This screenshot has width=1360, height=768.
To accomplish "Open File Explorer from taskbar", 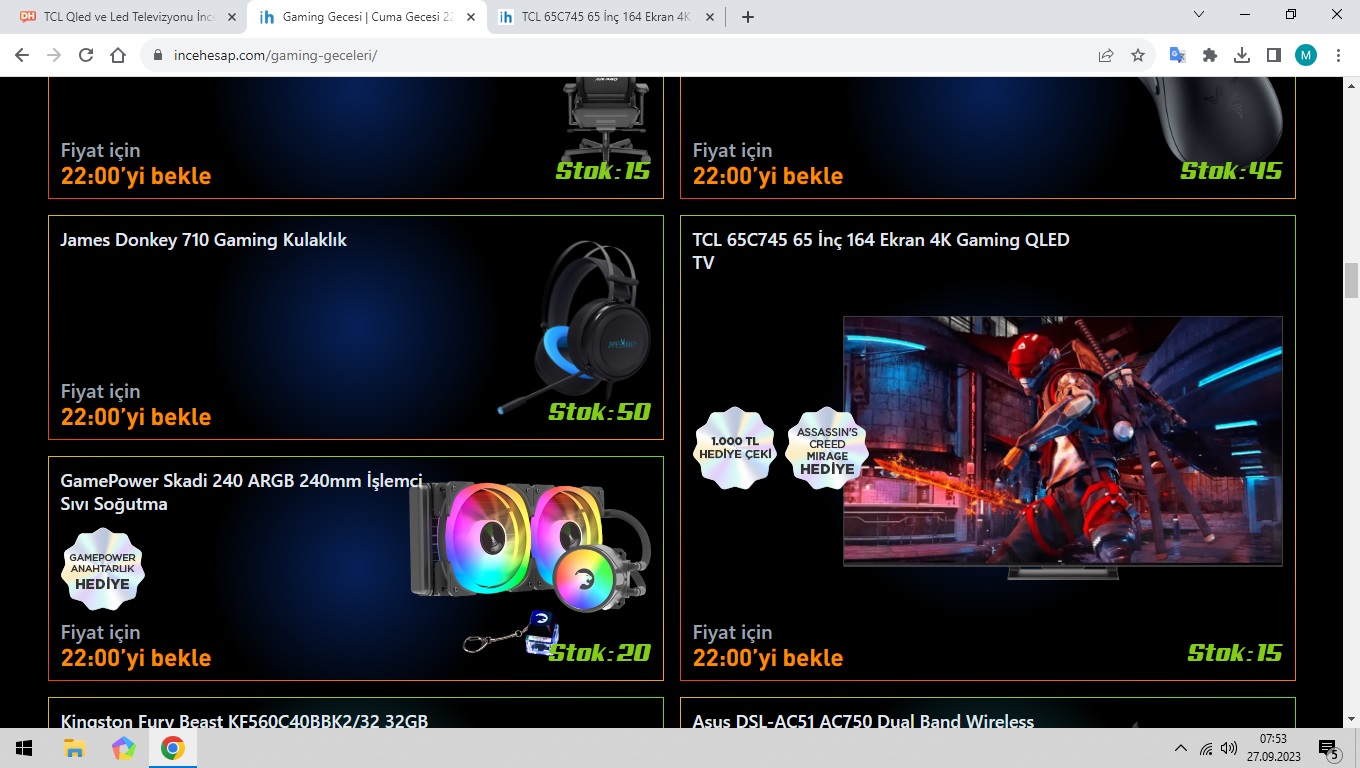I will point(74,748).
